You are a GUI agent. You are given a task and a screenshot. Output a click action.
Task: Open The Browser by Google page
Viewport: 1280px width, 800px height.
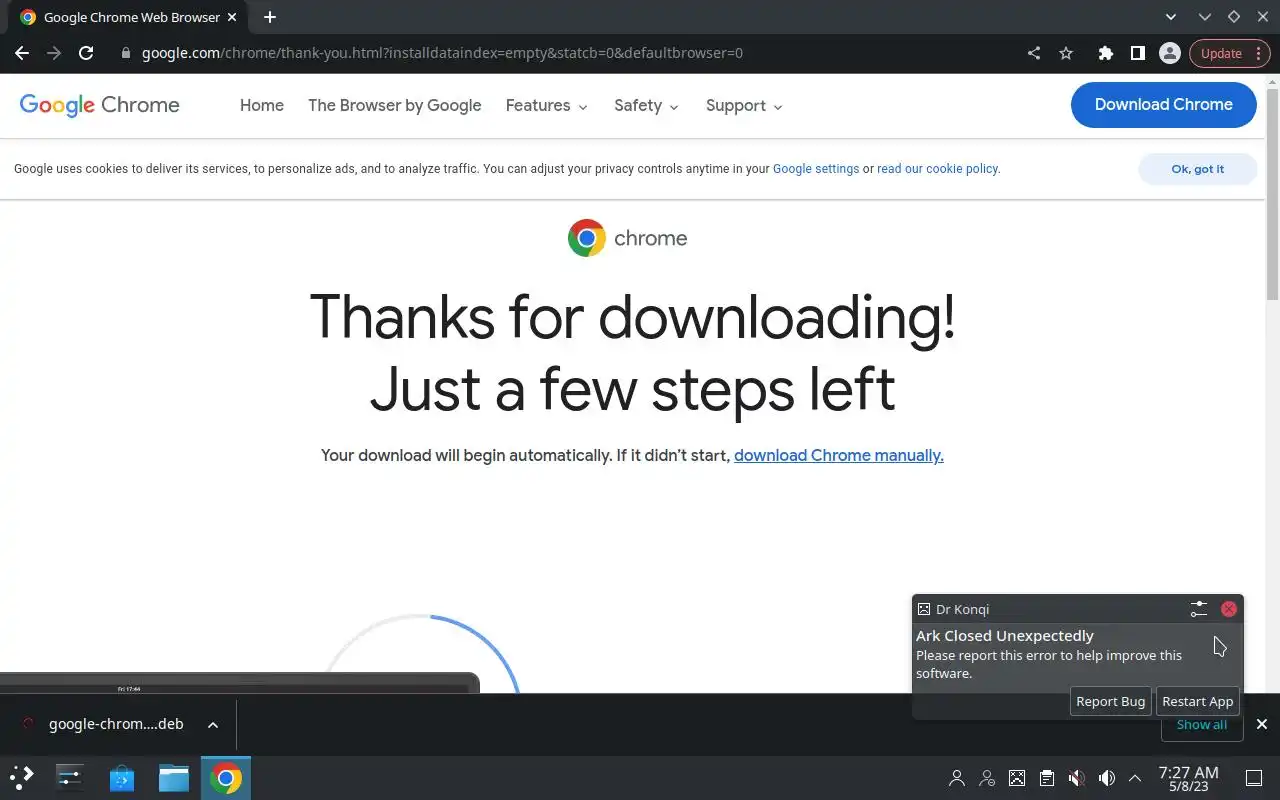(x=395, y=105)
